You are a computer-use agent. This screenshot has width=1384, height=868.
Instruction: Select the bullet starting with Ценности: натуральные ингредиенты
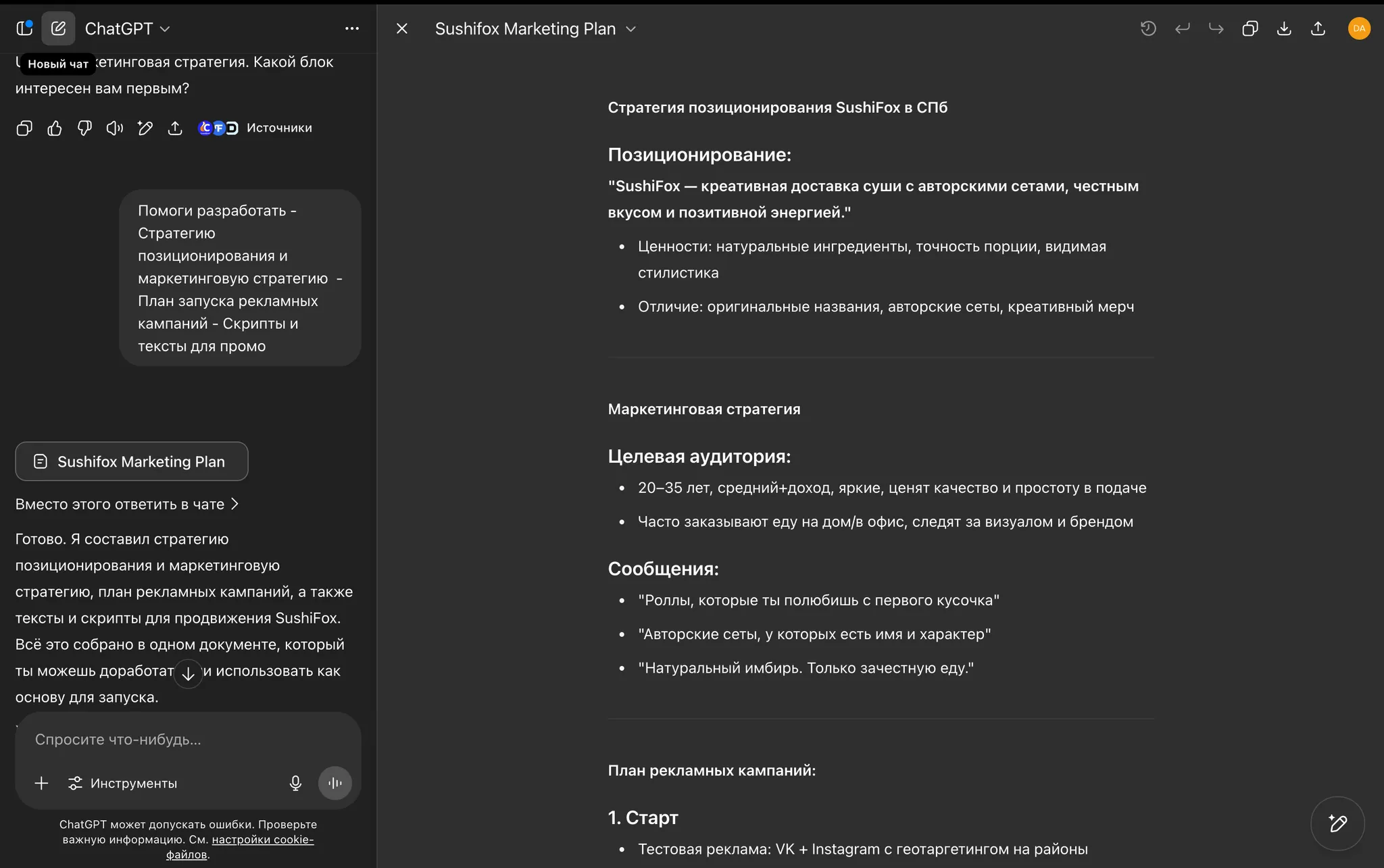click(x=872, y=259)
